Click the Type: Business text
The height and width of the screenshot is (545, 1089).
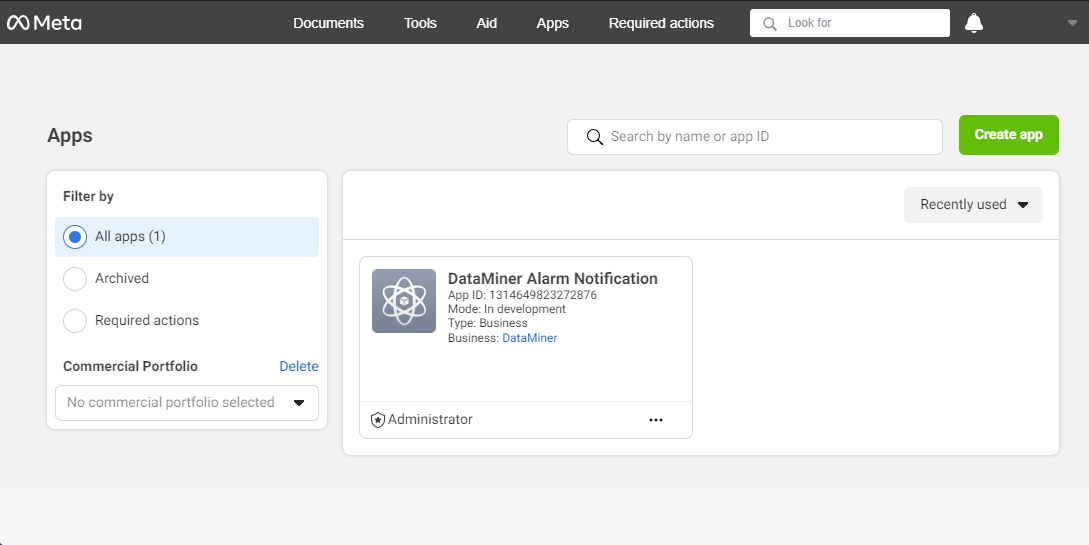tap(488, 324)
